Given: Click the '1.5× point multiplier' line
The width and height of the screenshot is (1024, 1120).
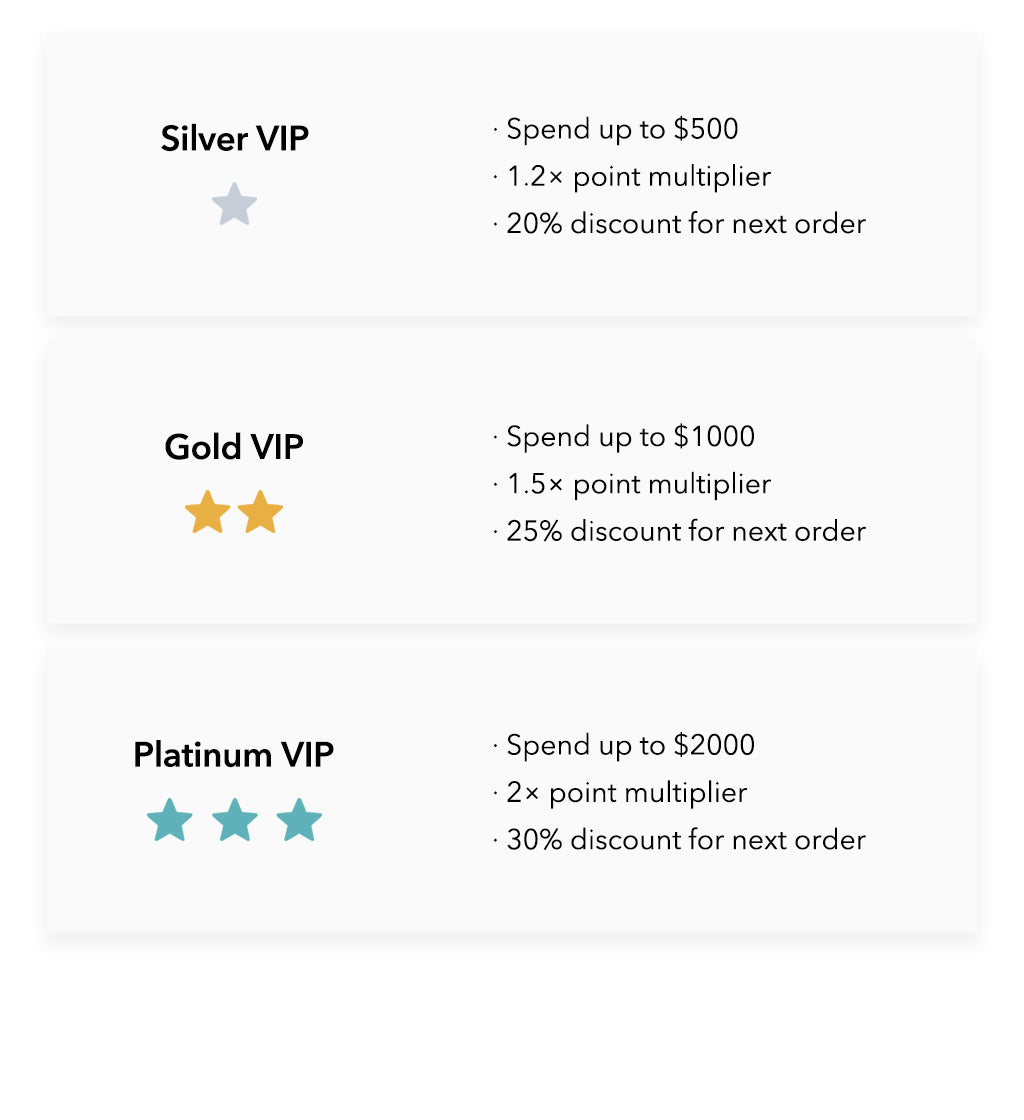Looking at the screenshot, I should pyautogui.click(x=638, y=484).
